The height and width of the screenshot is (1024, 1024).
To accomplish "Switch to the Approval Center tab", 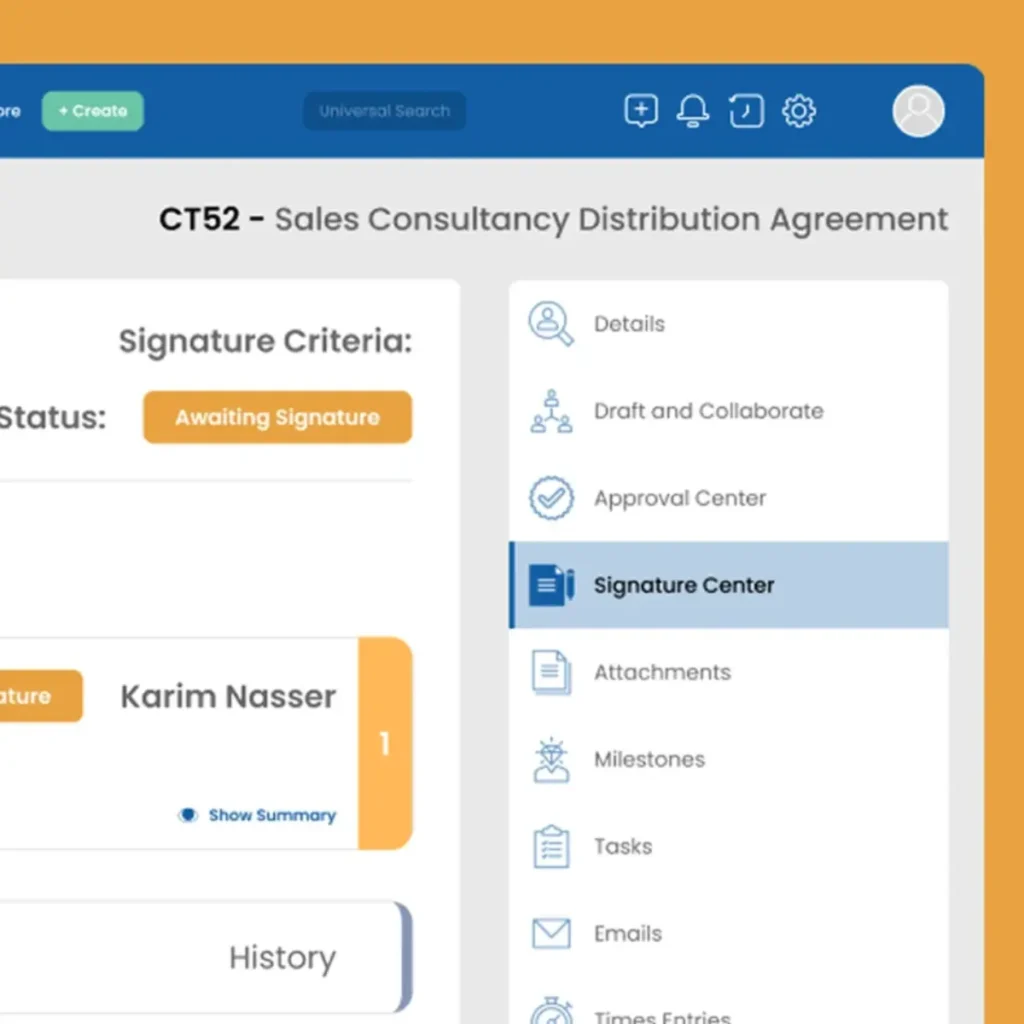I will [680, 498].
